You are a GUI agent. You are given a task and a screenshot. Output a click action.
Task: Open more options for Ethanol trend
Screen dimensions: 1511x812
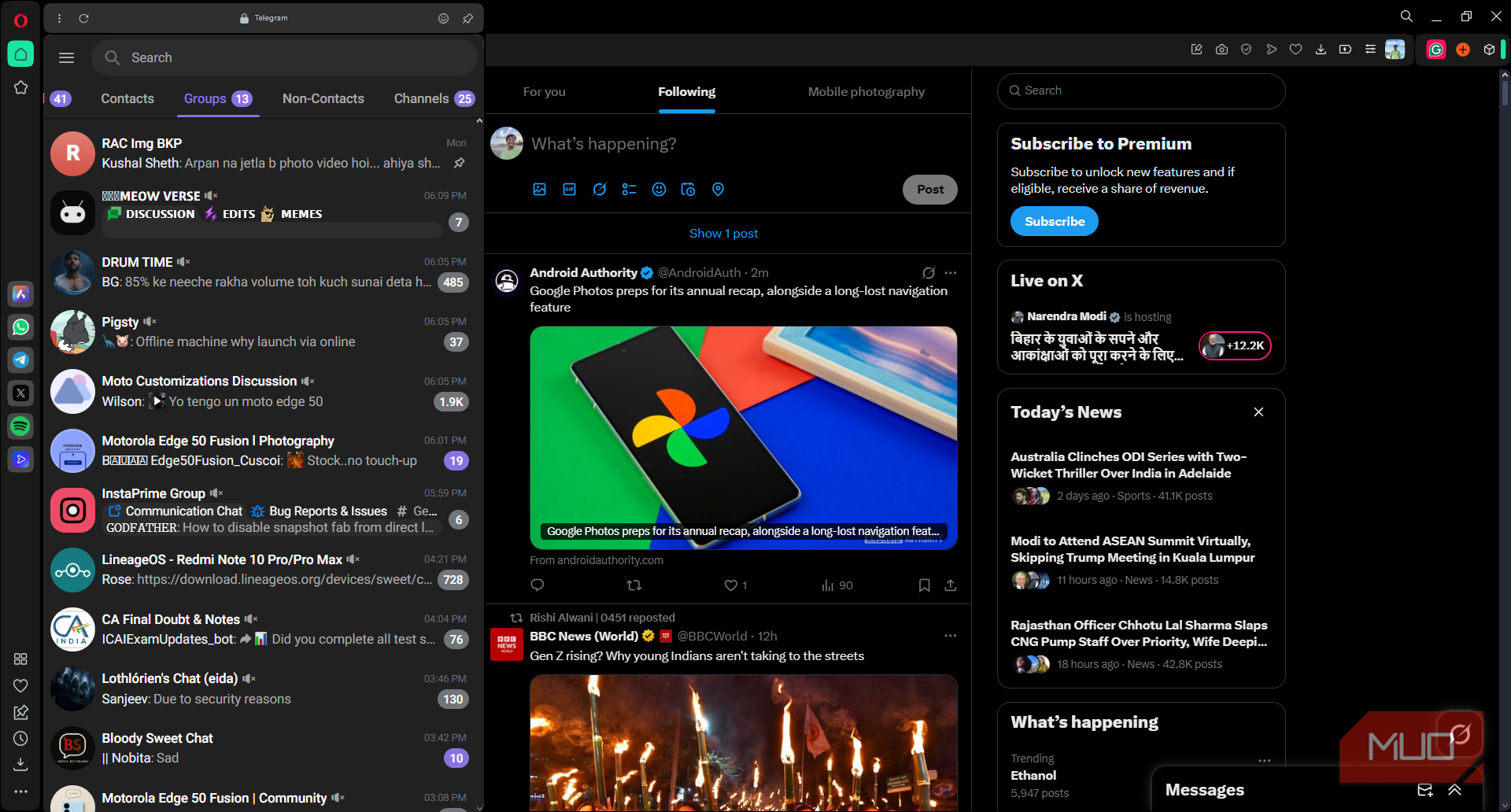click(x=1264, y=761)
